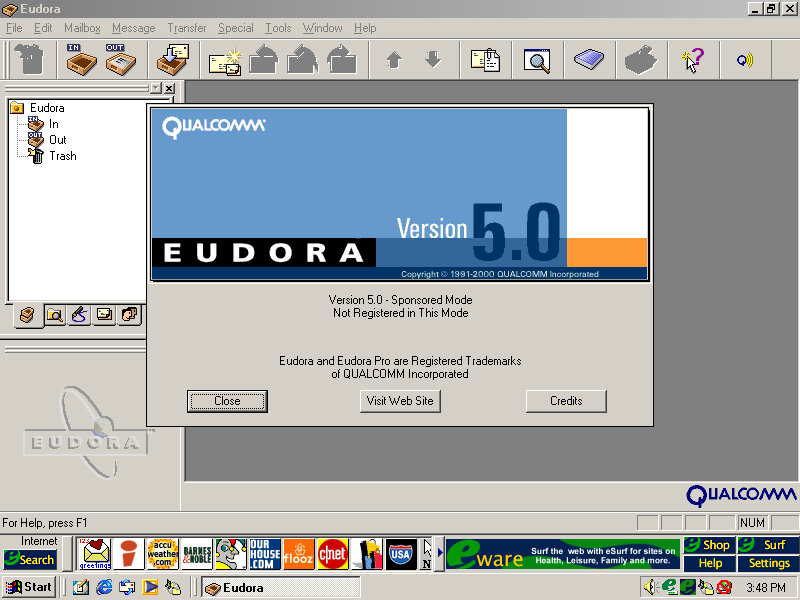Click the Check Mail toolbar icon
The image size is (800, 600).
(x=173, y=61)
